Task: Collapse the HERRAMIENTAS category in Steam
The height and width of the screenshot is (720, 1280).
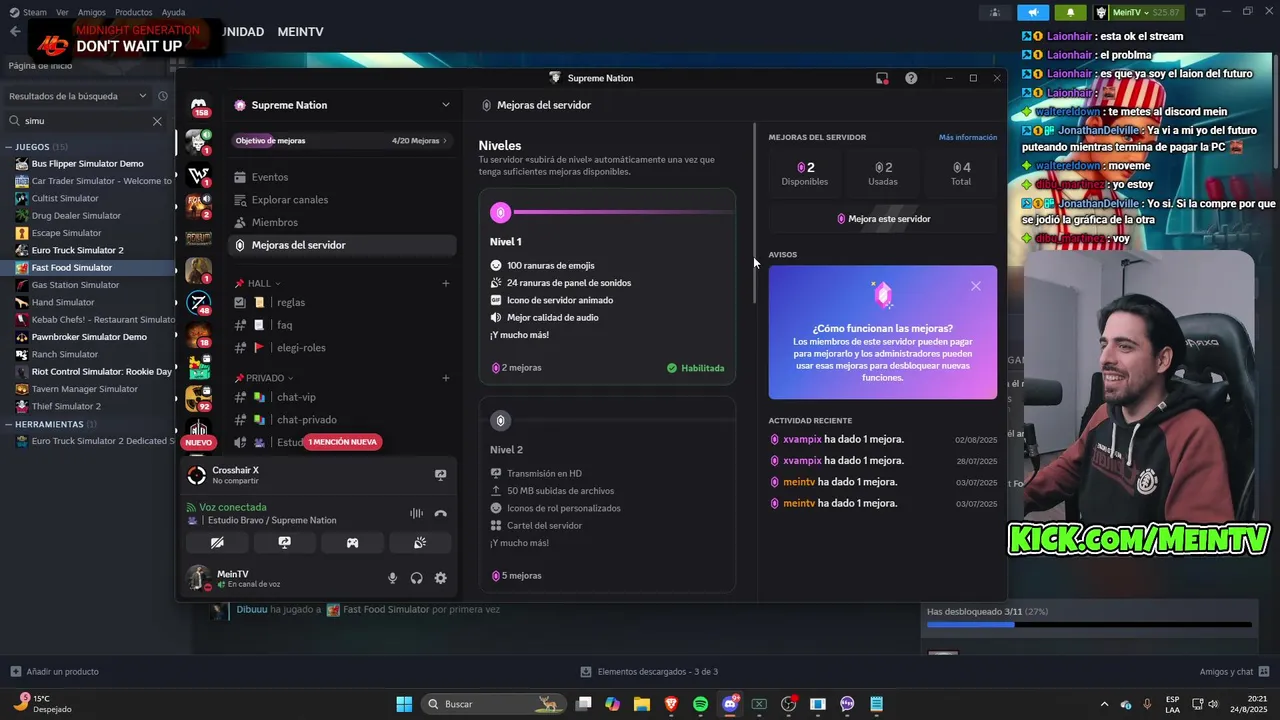Action: click(x=50, y=424)
